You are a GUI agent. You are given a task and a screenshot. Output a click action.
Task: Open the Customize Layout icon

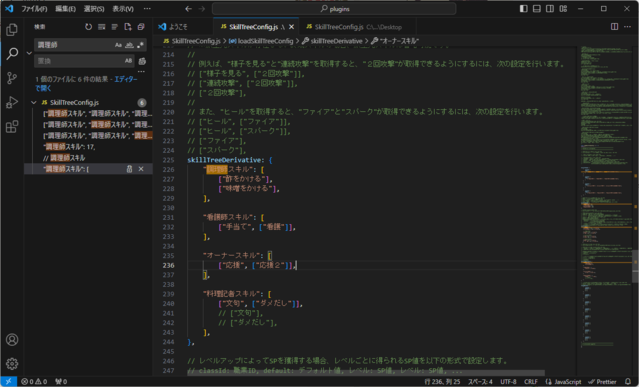pyautogui.click(x=563, y=9)
